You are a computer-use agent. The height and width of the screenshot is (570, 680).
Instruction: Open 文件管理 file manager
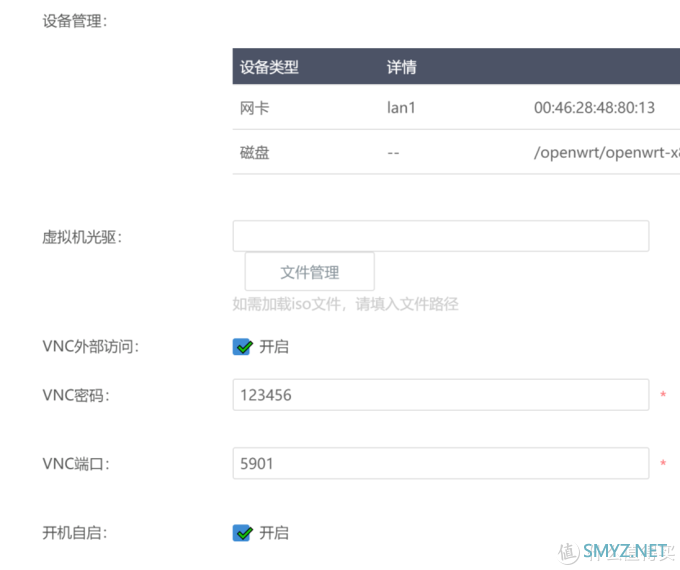[x=310, y=272]
